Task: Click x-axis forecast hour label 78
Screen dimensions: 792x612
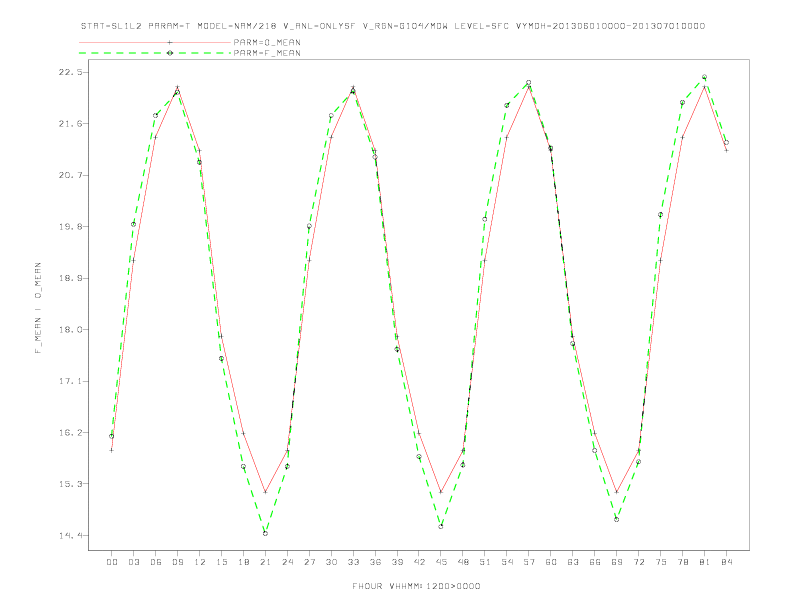Action: pos(683,562)
